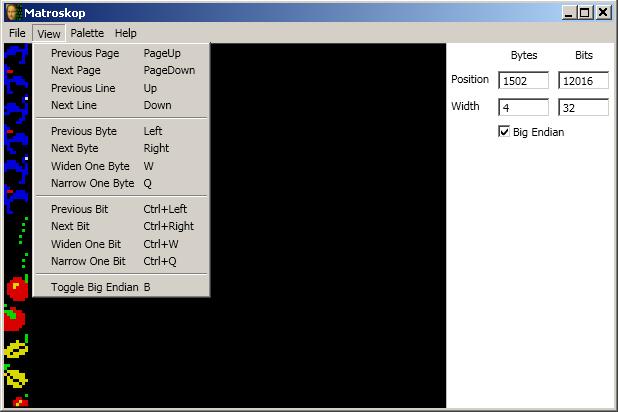Choose Previous Page from View menu
The height and width of the screenshot is (412, 618).
122,53
